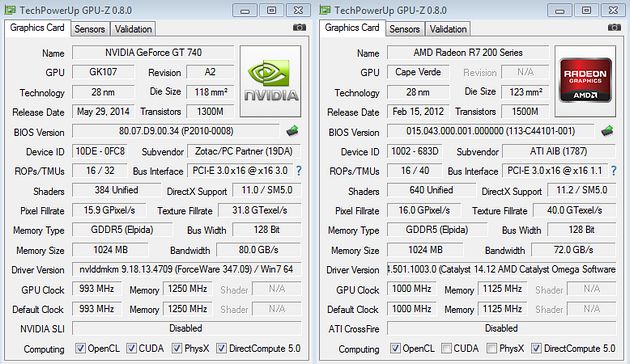
Task: Toggle the CUDA checkbox in the AMD window
Action: 446,348
